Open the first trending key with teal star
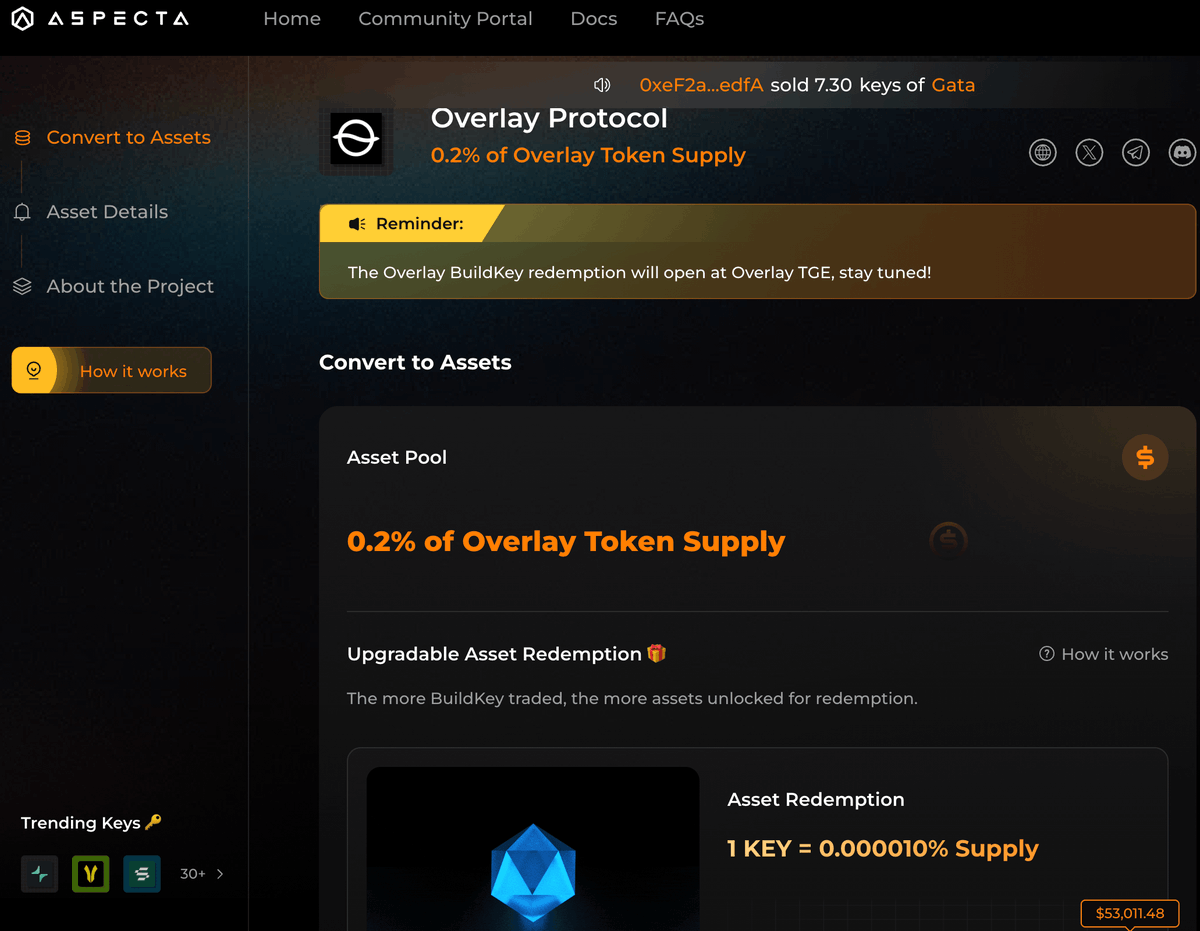The image size is (1200, 931). (40, 874)
